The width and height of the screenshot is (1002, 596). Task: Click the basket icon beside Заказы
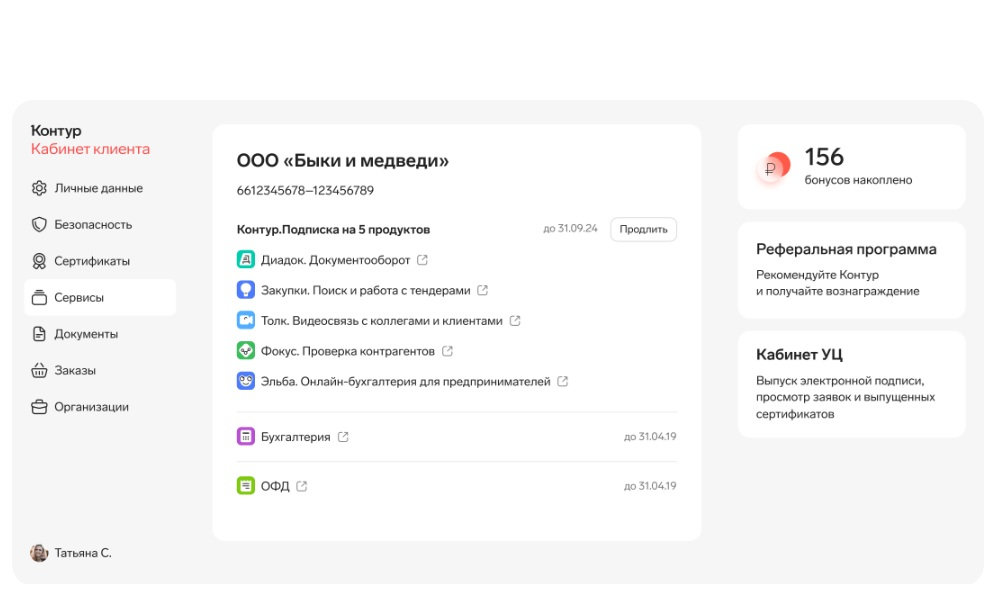pyautogui.click(x=39, y=370)
